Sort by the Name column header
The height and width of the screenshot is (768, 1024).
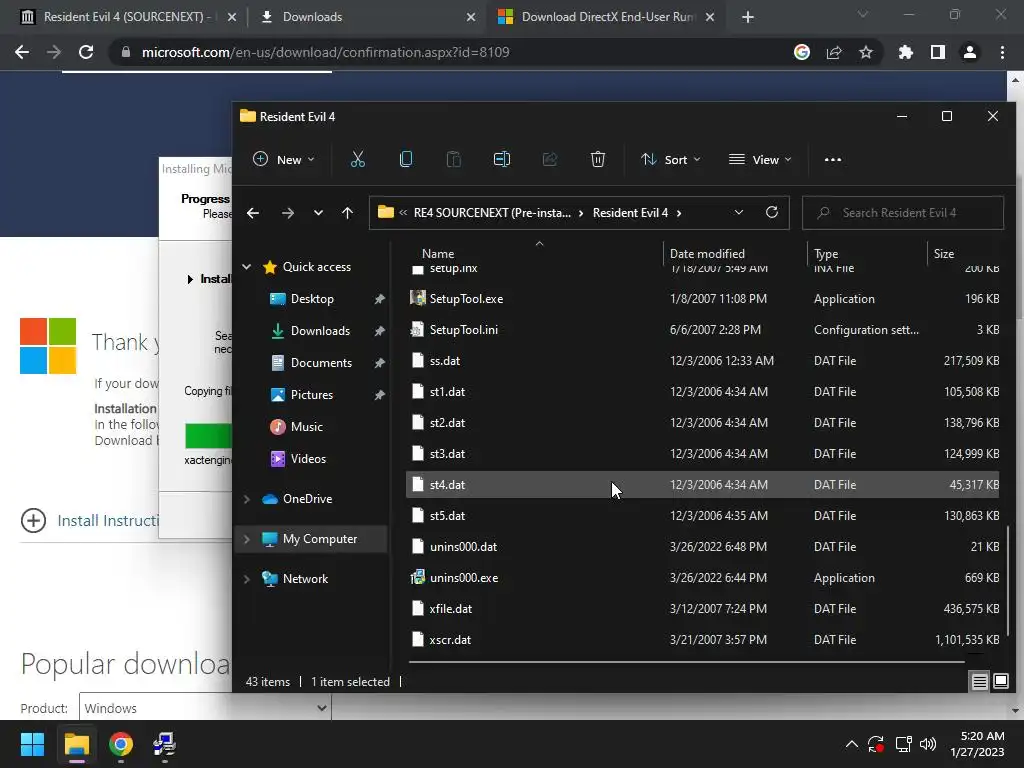point(438,253)
